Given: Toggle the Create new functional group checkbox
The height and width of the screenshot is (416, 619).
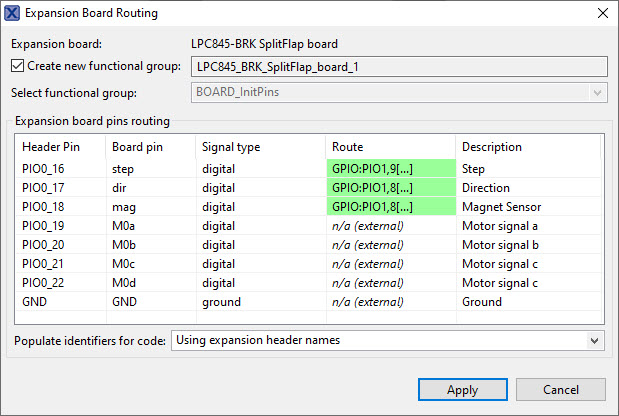Looking at the screenshot, I should pos(17,66).
